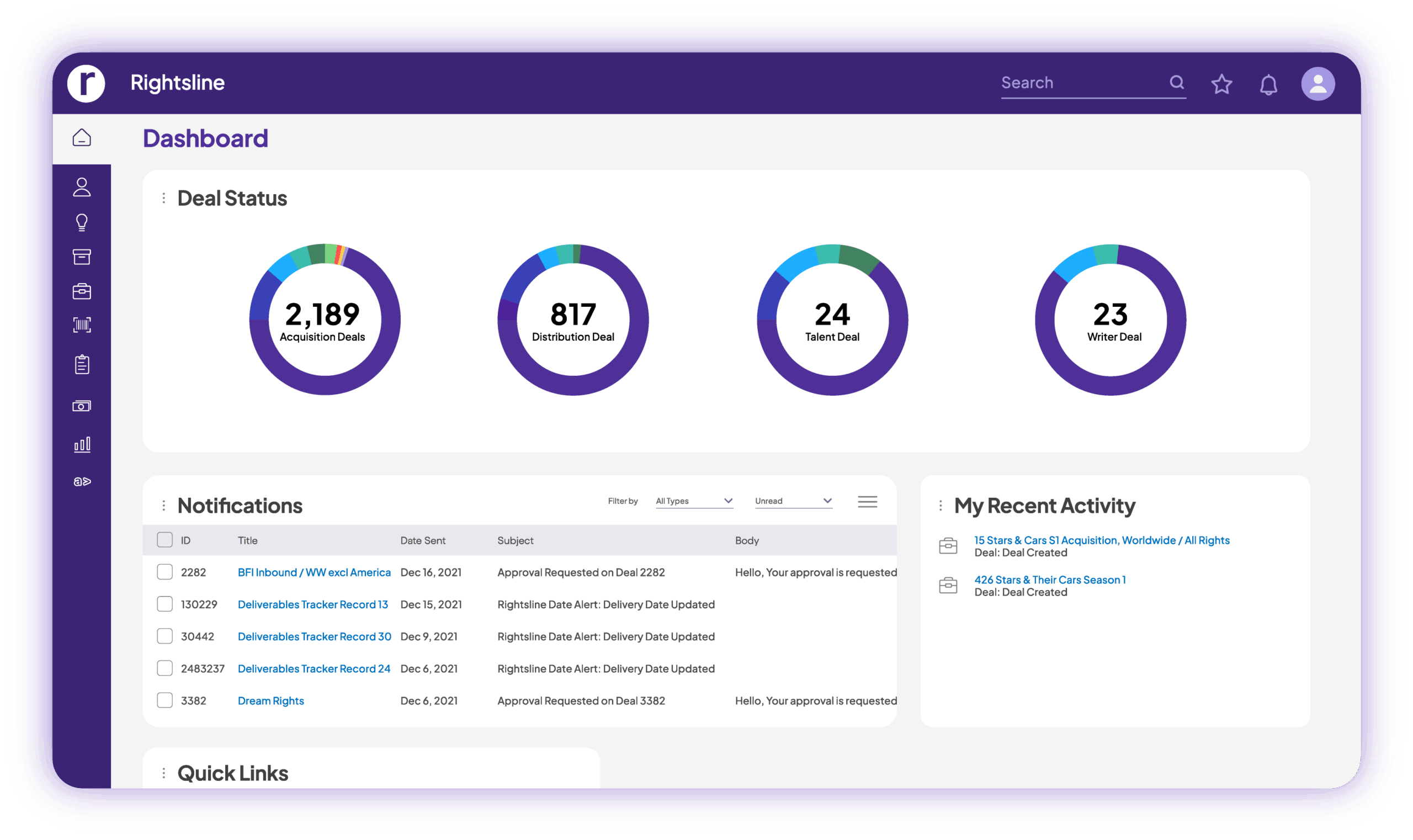1413x840 pixels.
Task: Check the box for notification 30442
Action: click(164, 636)
